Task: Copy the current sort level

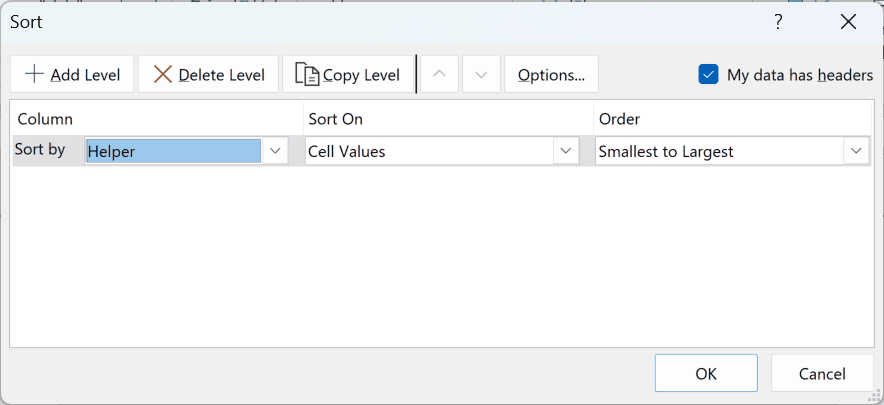Action: [x=348, y=74]
